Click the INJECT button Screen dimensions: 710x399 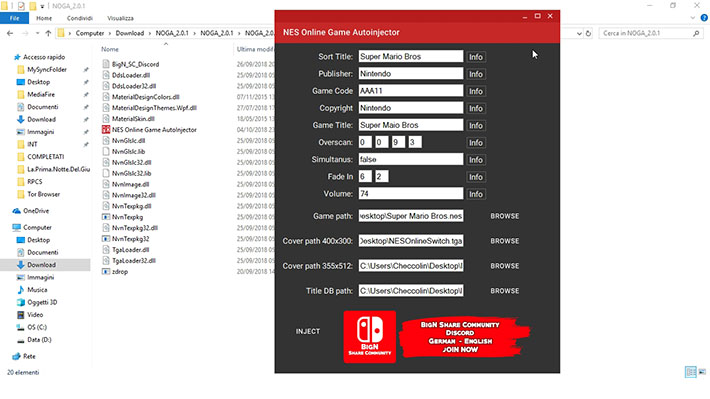pos(308,332)
